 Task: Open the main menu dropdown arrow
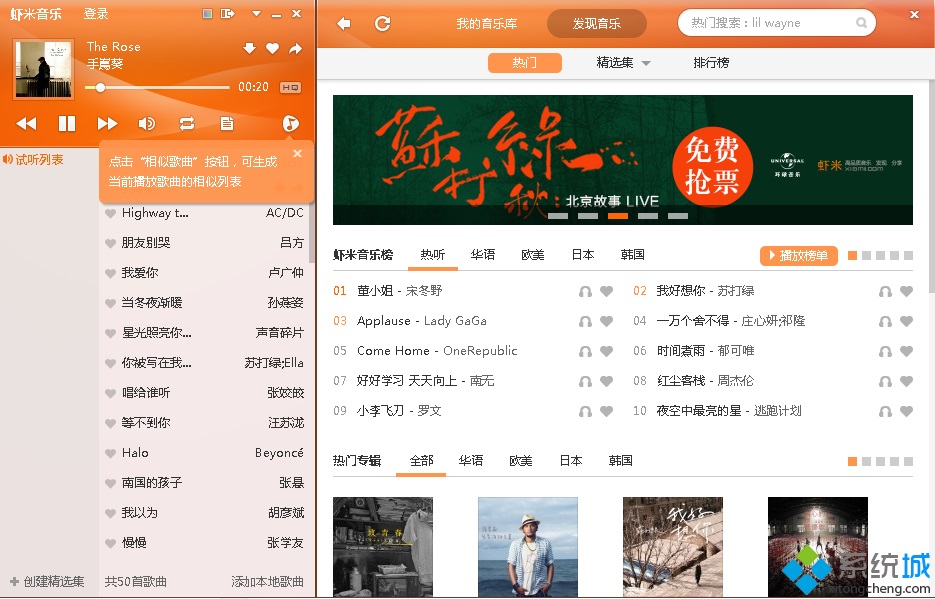point(256,13)
